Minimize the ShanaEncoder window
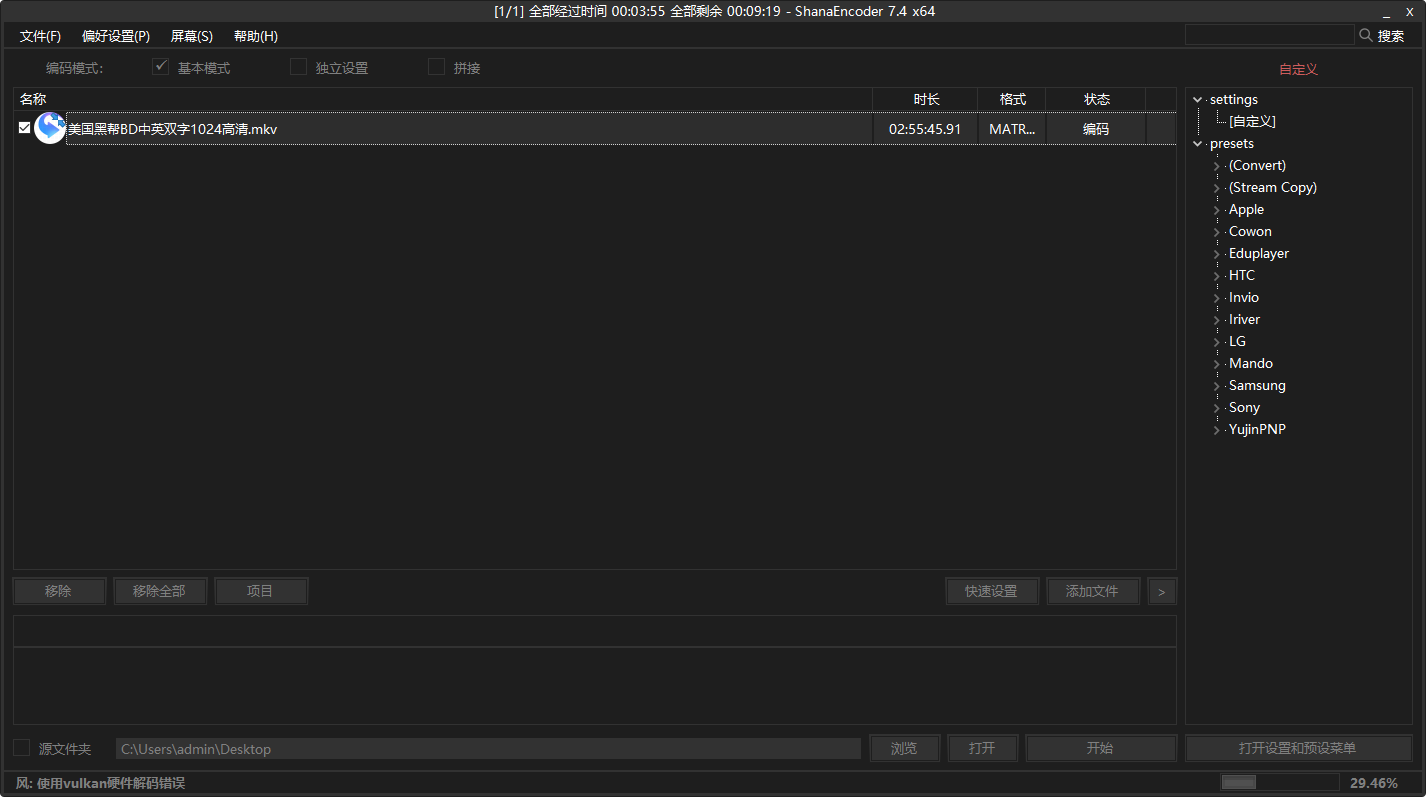Screen dimensions: 1426x797 [x=1385, y=12]
